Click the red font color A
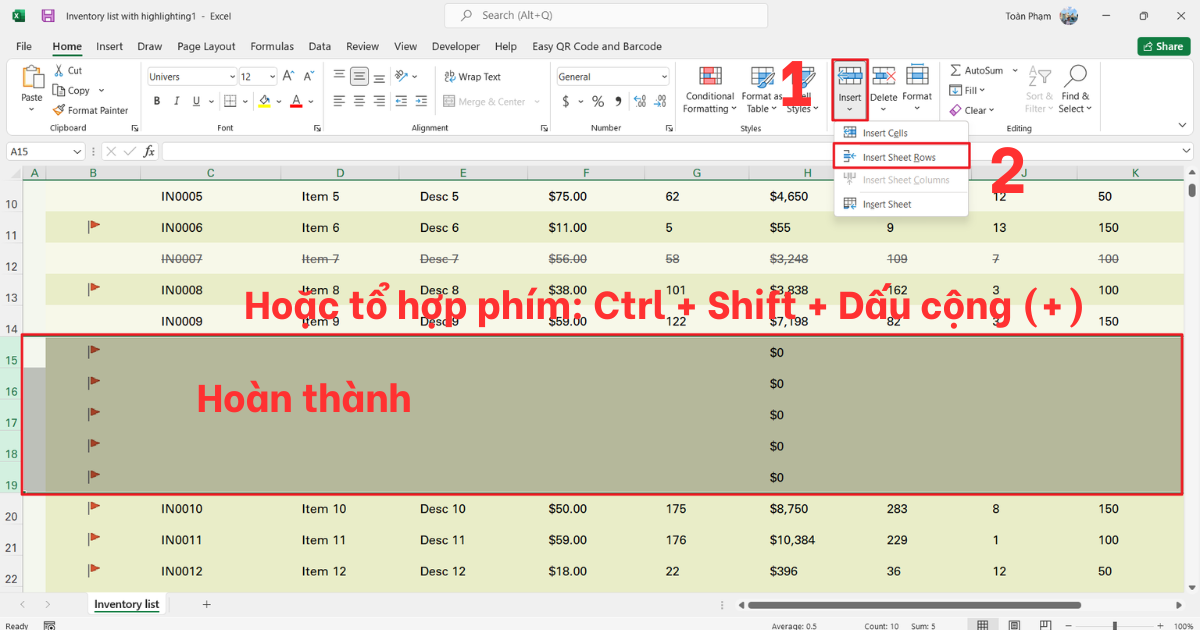Screen dimensions: 1200x630 tap(296, 101)
